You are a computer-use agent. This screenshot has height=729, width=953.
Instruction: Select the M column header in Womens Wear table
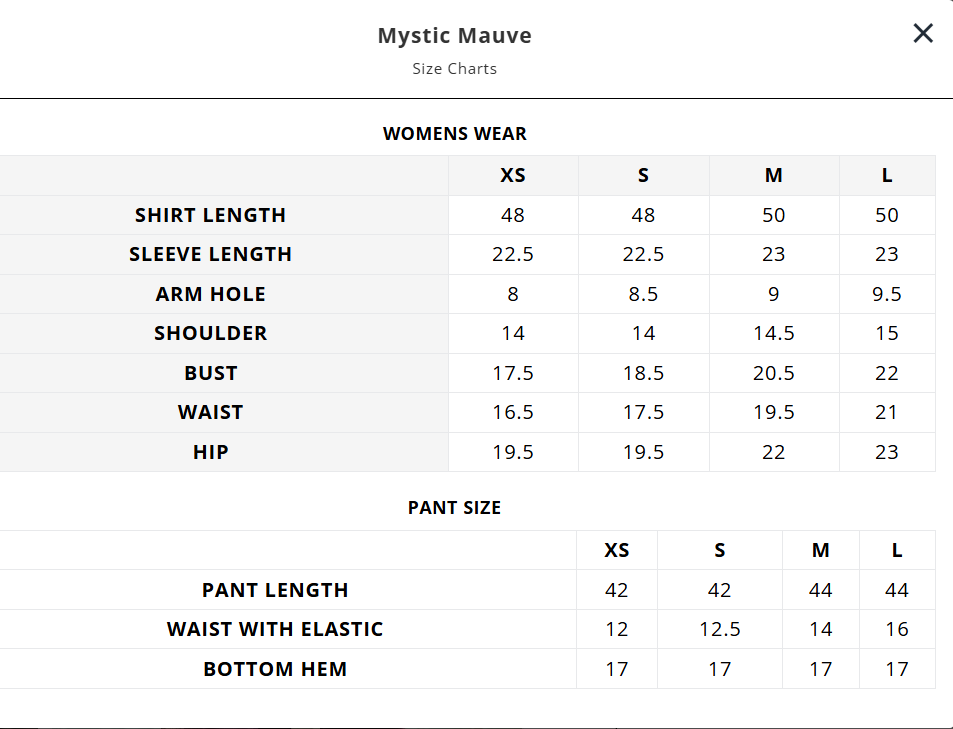(x=773, y=175)
